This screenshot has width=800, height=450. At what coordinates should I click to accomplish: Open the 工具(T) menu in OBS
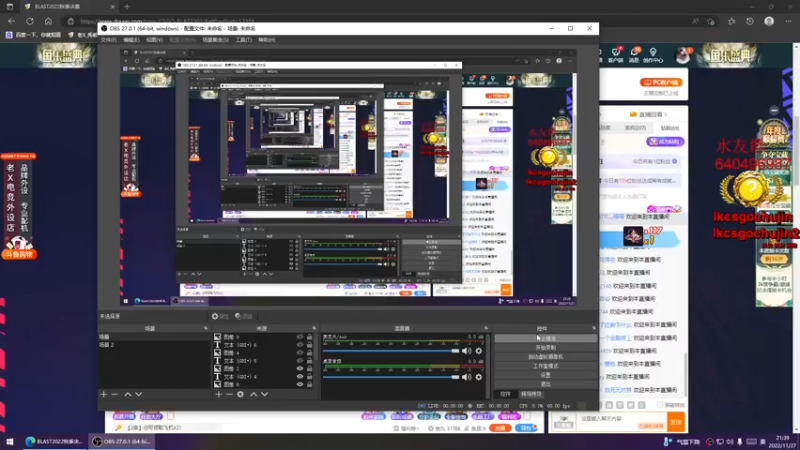[243, 40]
